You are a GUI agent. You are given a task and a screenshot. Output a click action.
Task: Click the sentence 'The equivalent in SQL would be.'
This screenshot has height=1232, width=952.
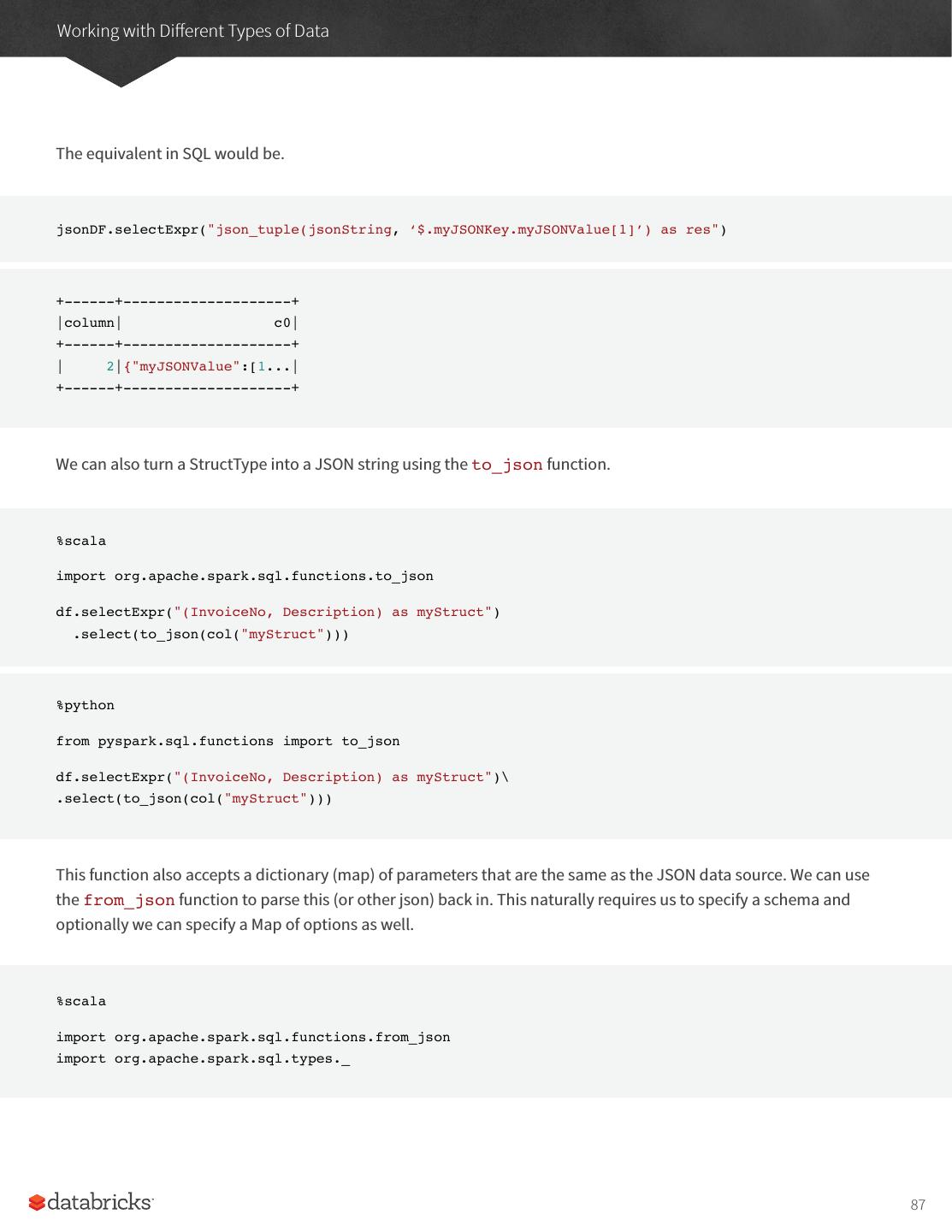pos(170,154)
